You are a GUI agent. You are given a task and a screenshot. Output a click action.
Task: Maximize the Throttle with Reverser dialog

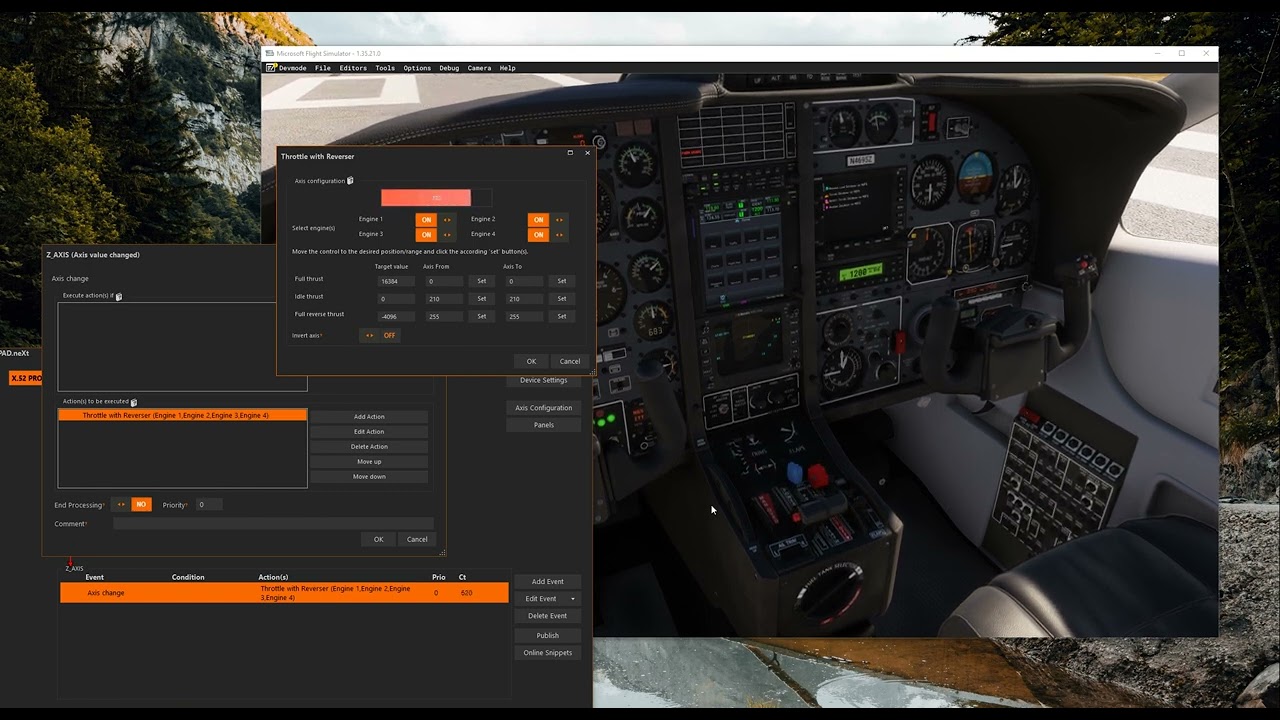click(570, 153)
